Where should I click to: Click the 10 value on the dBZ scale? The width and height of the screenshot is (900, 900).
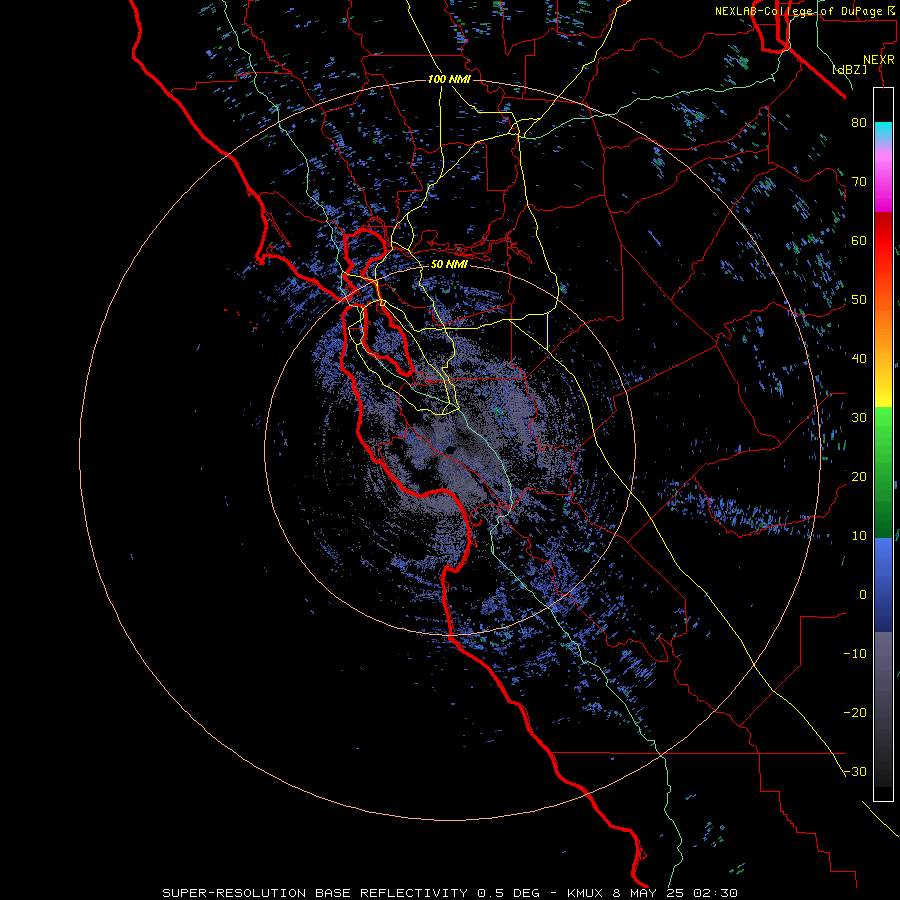[859, 536]
